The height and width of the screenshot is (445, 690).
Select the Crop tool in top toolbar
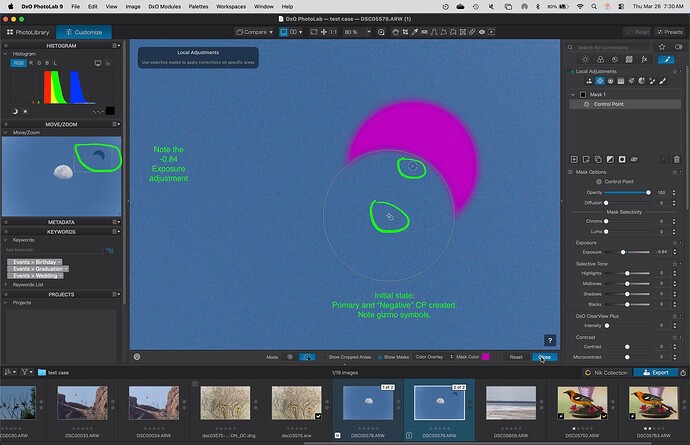tap(405, 32)
